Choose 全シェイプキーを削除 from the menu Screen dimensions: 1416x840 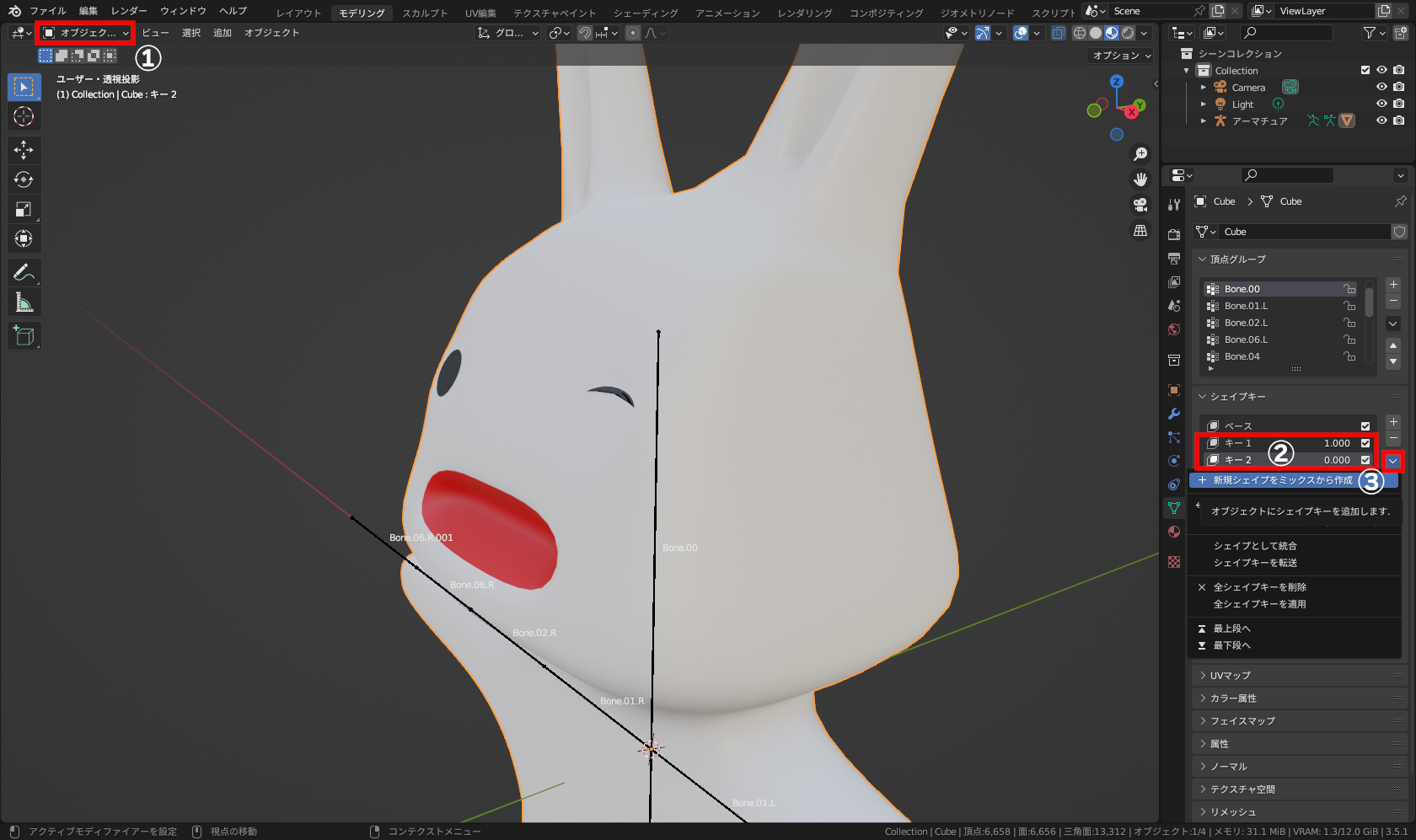1295,587
